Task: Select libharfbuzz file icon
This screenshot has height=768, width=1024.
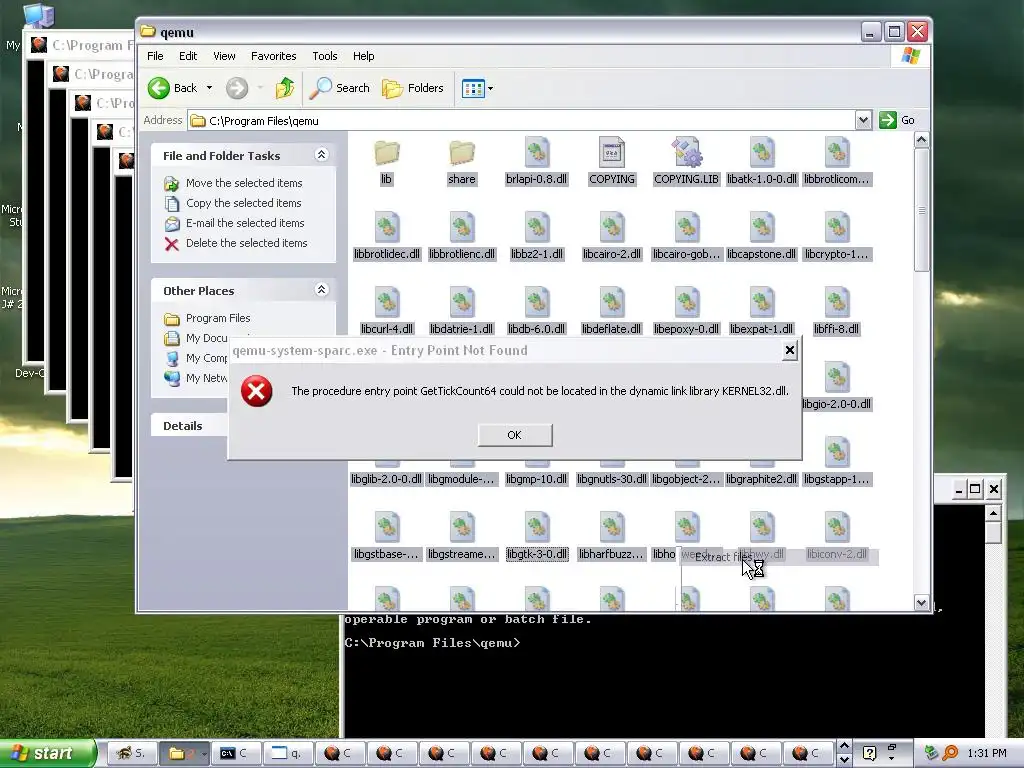Action: [612, 528]
